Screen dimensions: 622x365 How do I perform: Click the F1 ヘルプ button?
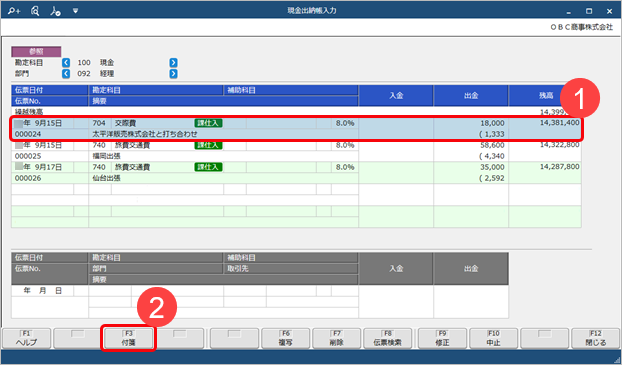[27, 338]
